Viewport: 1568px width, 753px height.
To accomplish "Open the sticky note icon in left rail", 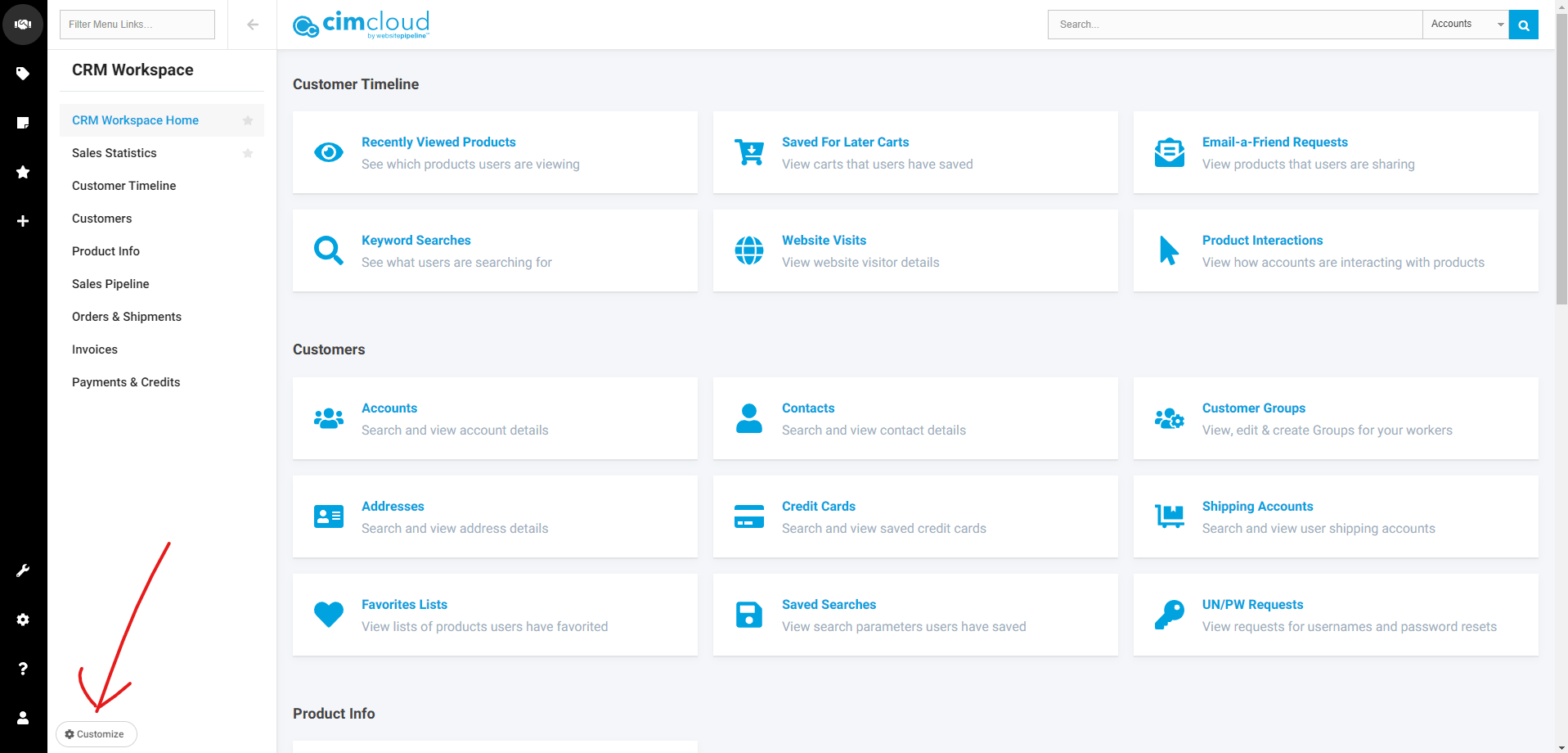I will pos(23,123).
